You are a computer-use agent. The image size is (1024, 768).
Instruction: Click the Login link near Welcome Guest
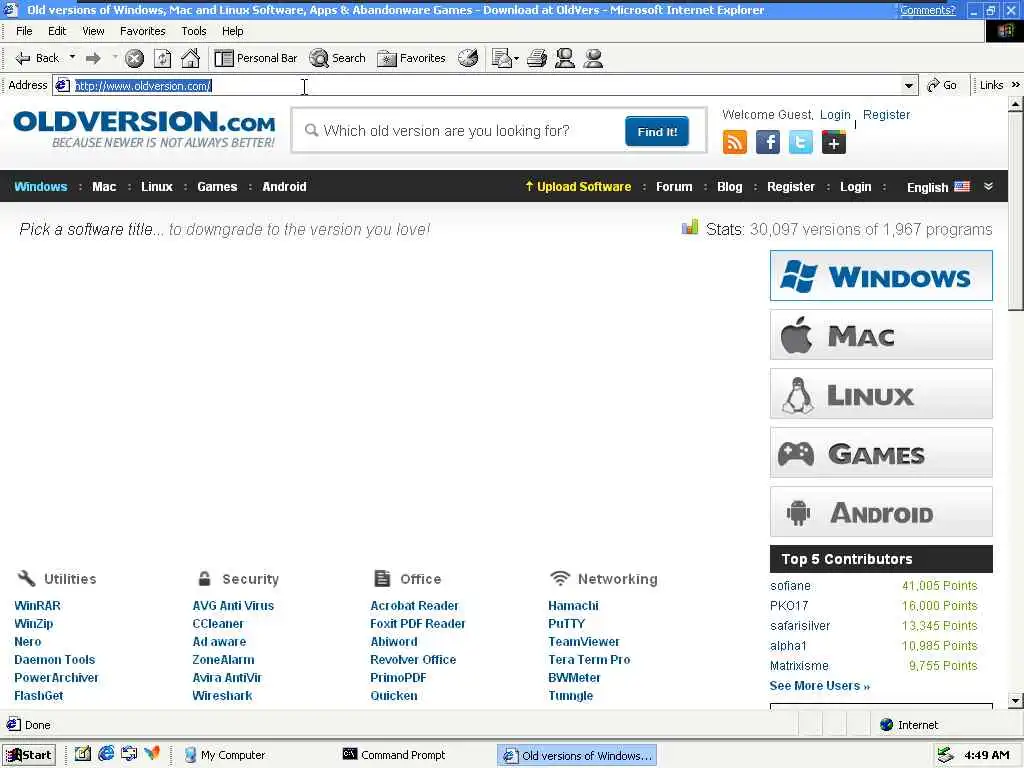(x=835, y=115)
